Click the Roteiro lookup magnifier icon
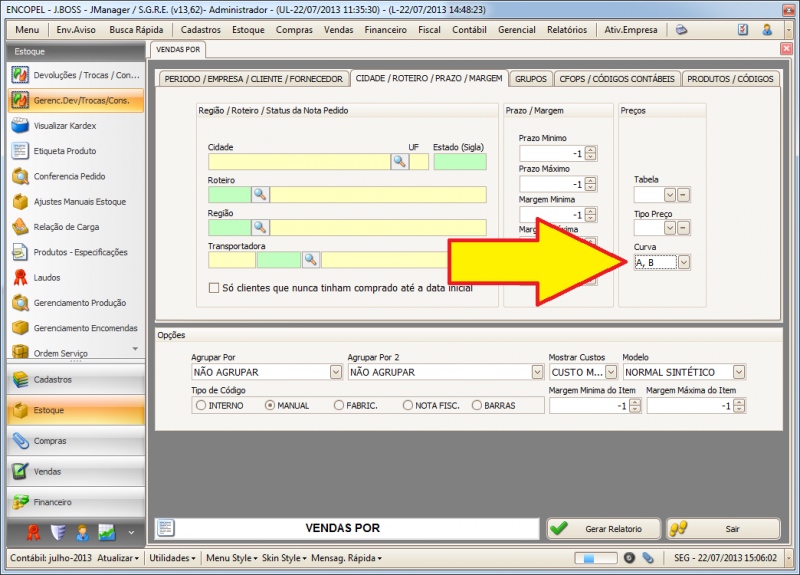Viewport: 800px width, 575px height. pyautogui.click(x=260, y=195)
